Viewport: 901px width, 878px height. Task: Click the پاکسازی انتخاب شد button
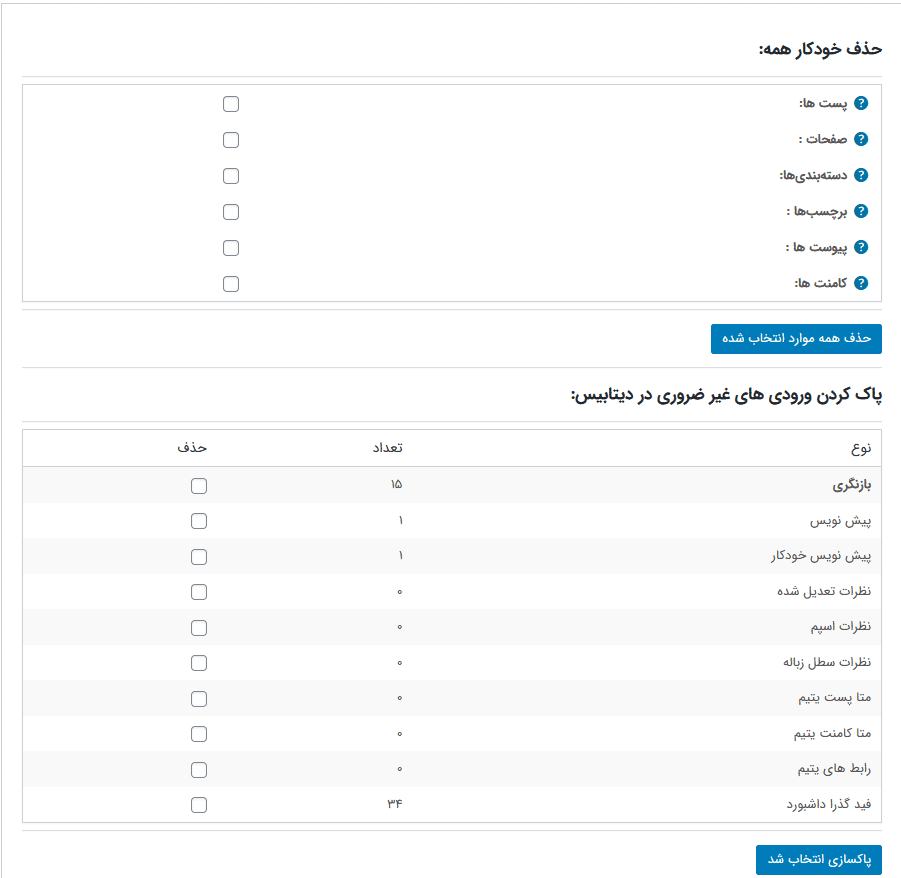[x=819, y=860]
